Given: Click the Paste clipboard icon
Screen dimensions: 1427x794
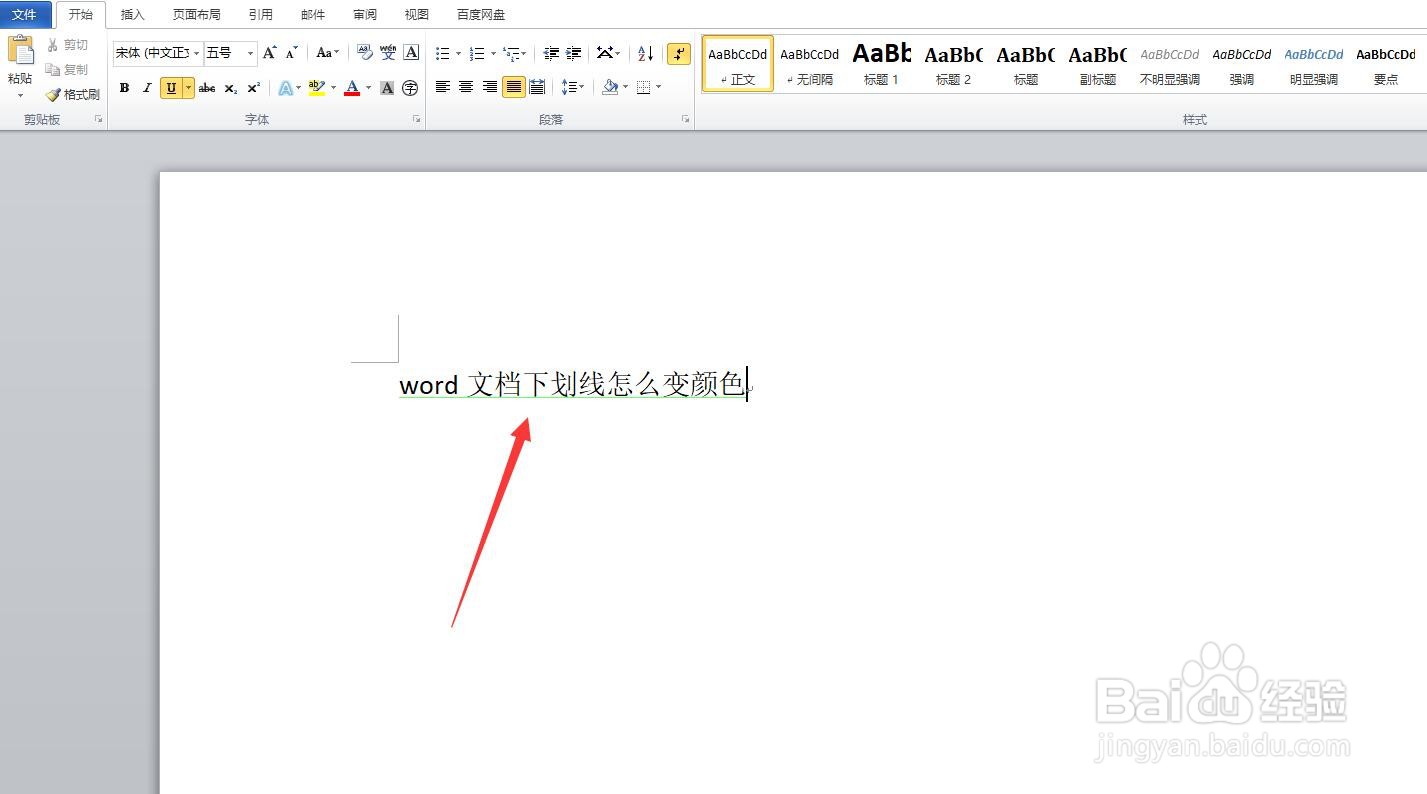Looking at the screenshot, I should tap(20, 50).
